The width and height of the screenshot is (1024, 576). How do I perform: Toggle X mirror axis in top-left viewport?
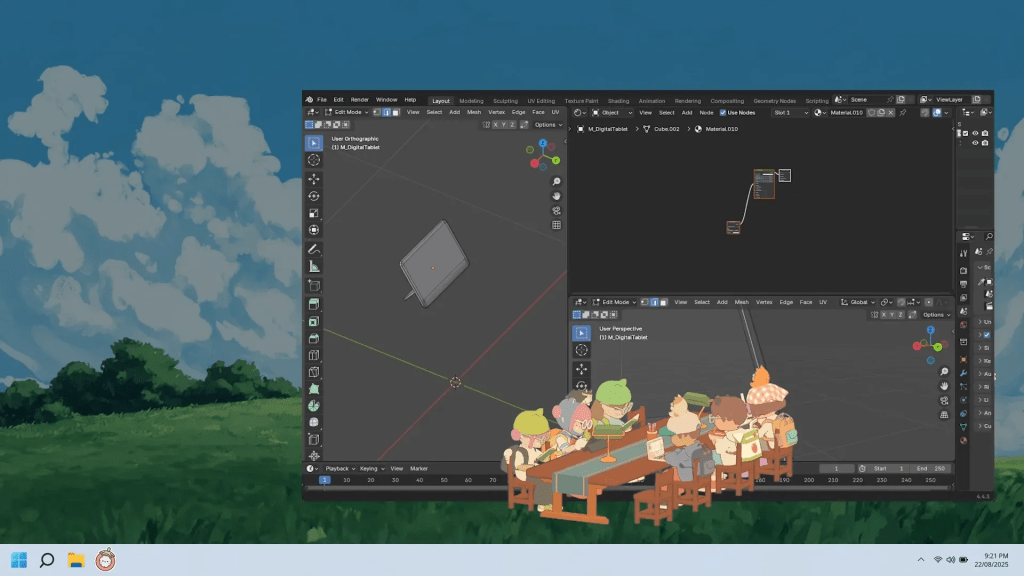coord(495,125)
